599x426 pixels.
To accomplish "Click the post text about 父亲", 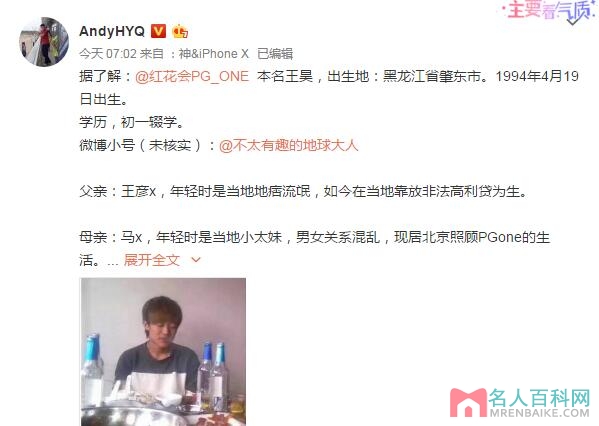I will click(x=303, y=191).
